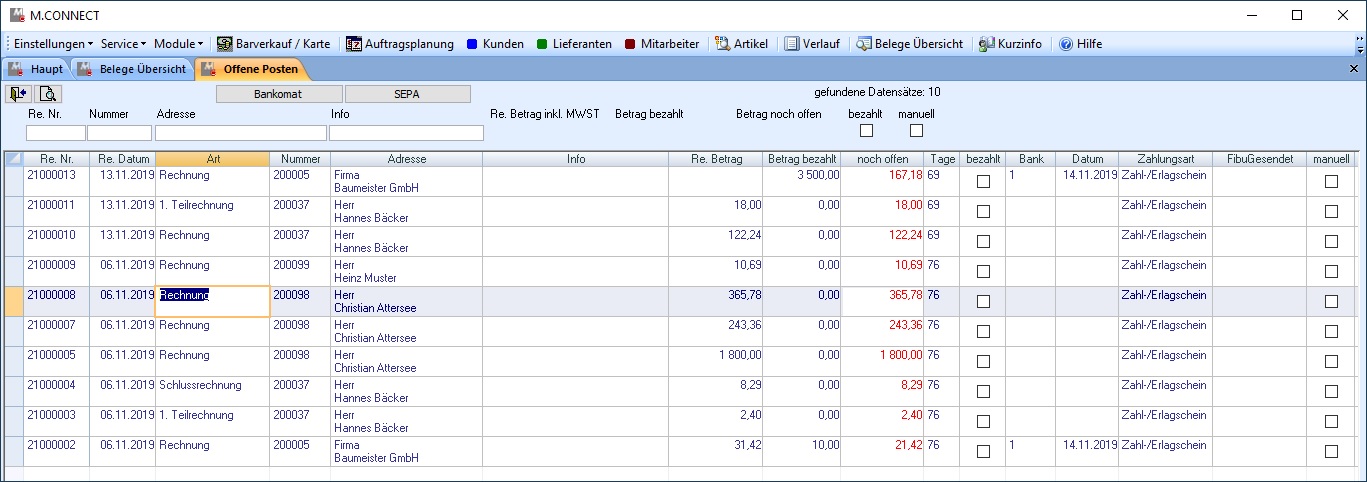Open the Service dropdown menu
1367x482 pixels.
[x=123, y=44]
